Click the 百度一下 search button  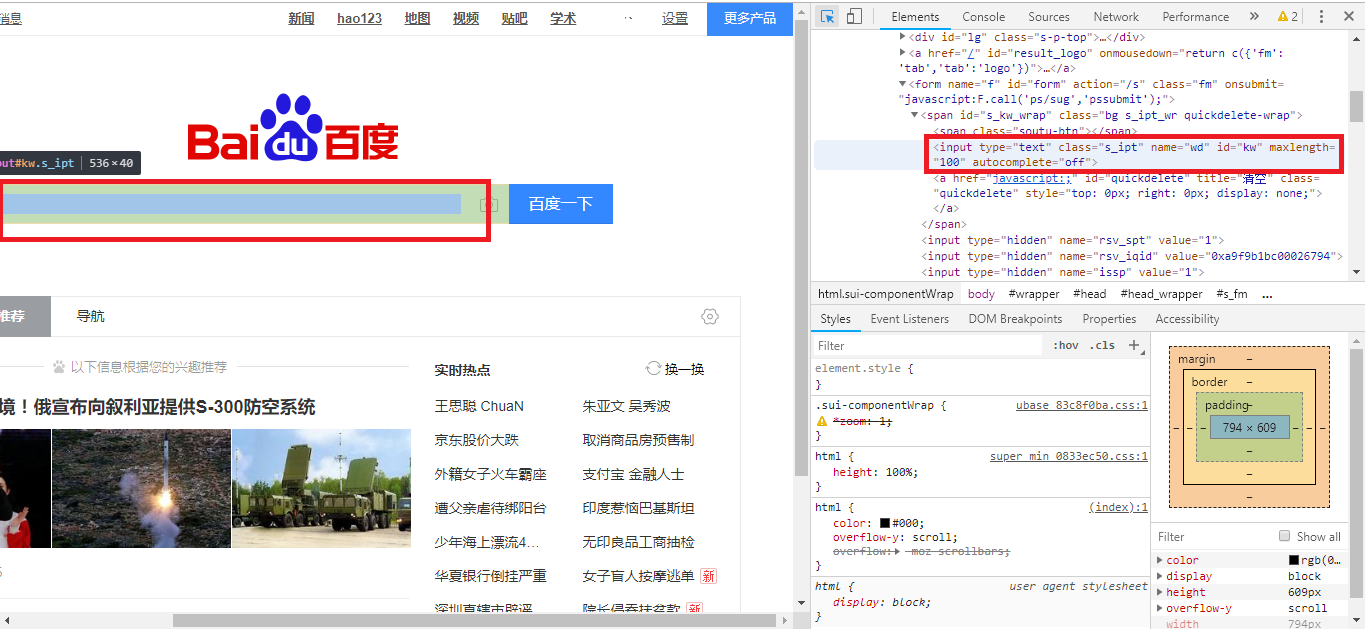[560, 204]
